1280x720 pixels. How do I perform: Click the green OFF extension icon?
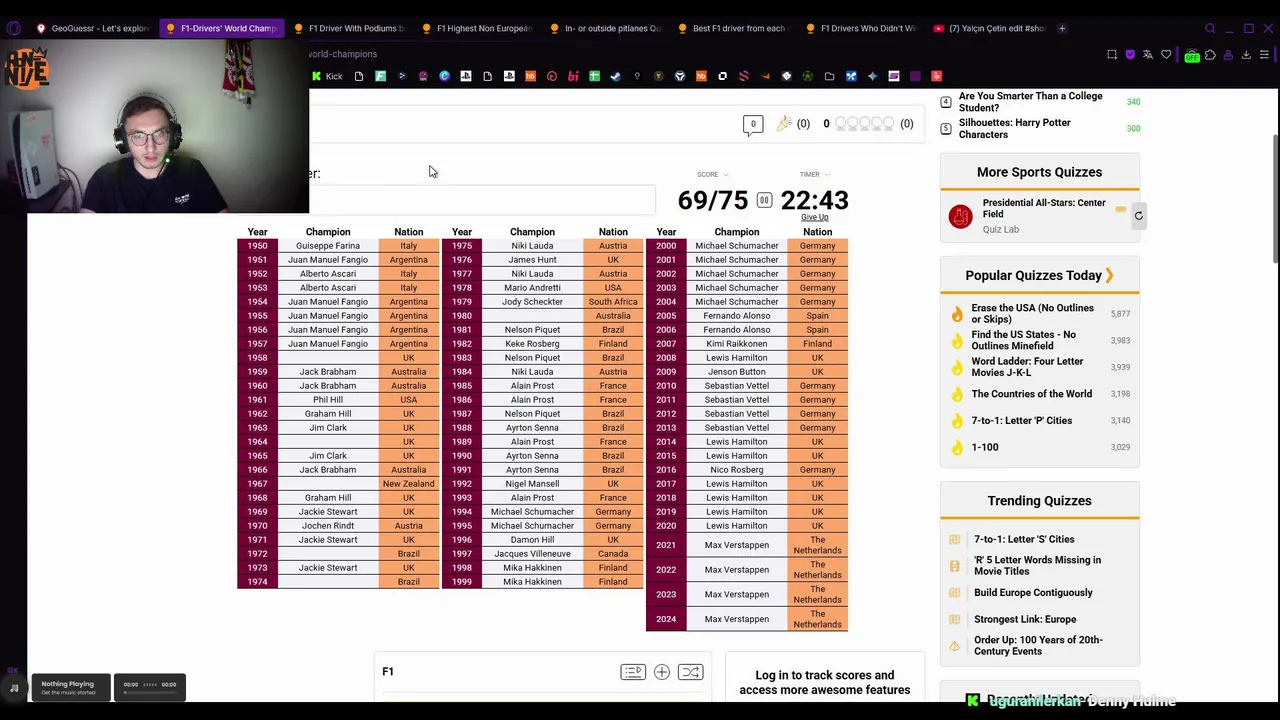[1191, 56]
